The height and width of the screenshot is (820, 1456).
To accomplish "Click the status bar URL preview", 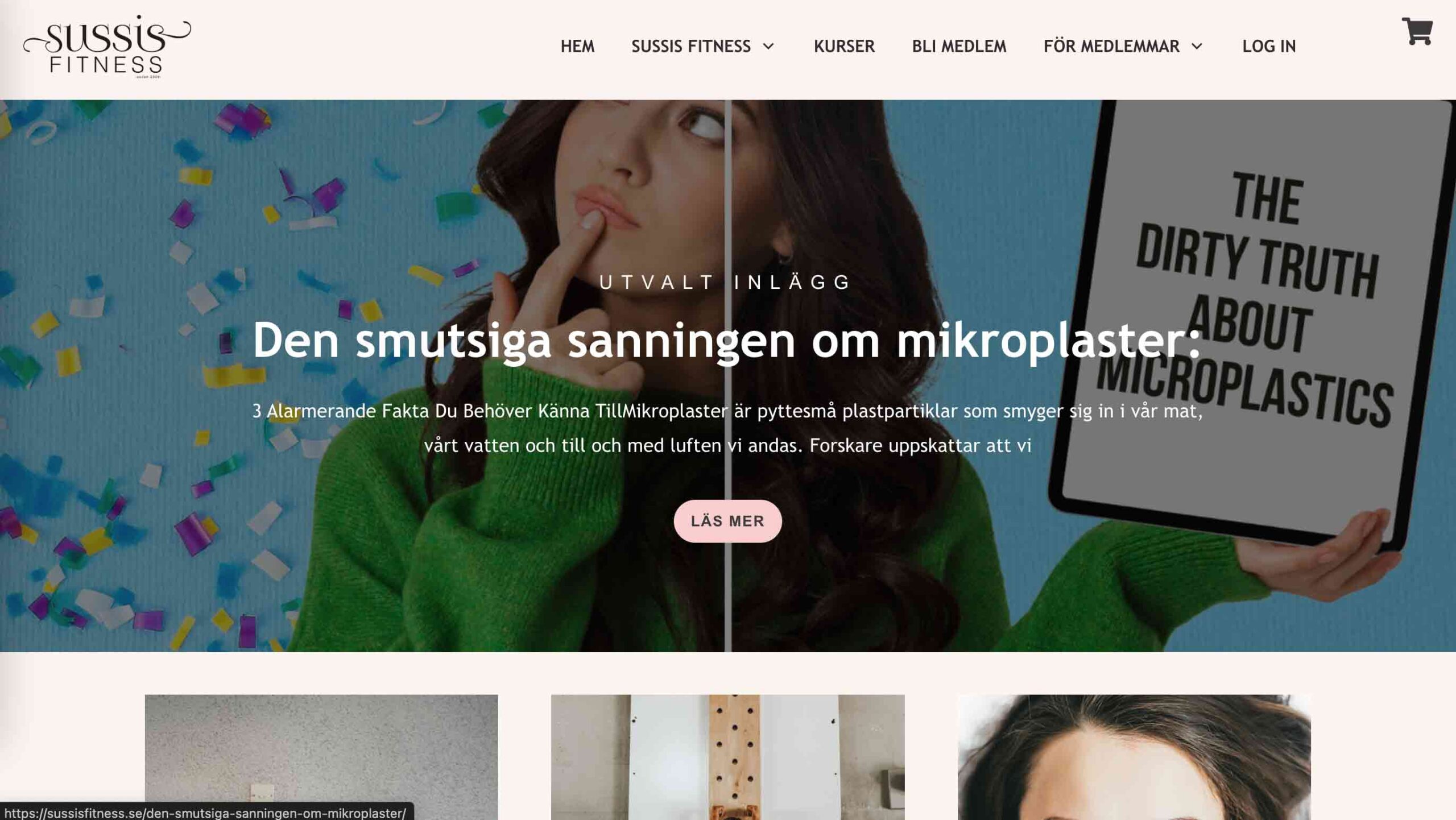I will point(206,813).
